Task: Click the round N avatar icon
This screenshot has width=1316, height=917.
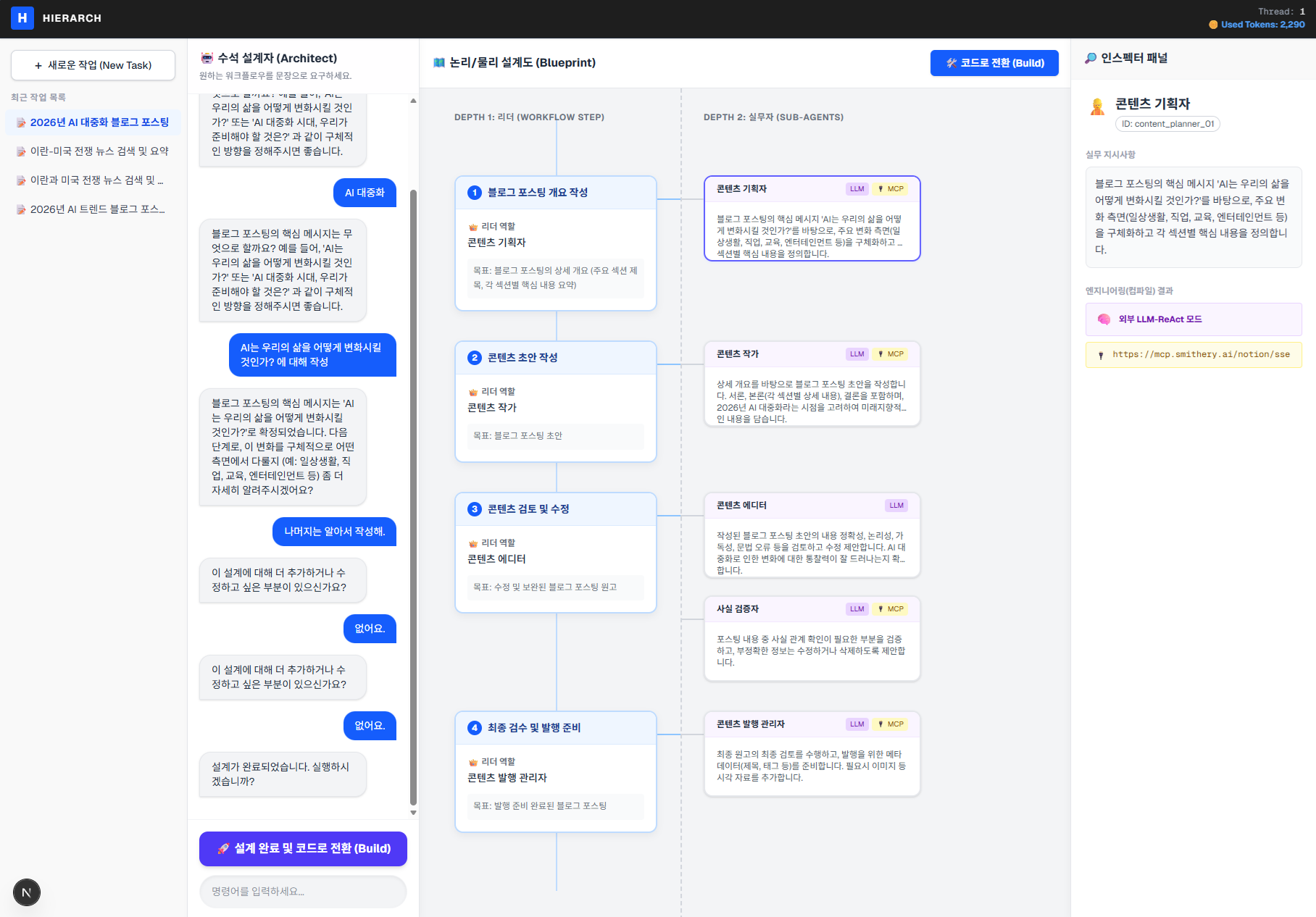Action: [27, 892]
